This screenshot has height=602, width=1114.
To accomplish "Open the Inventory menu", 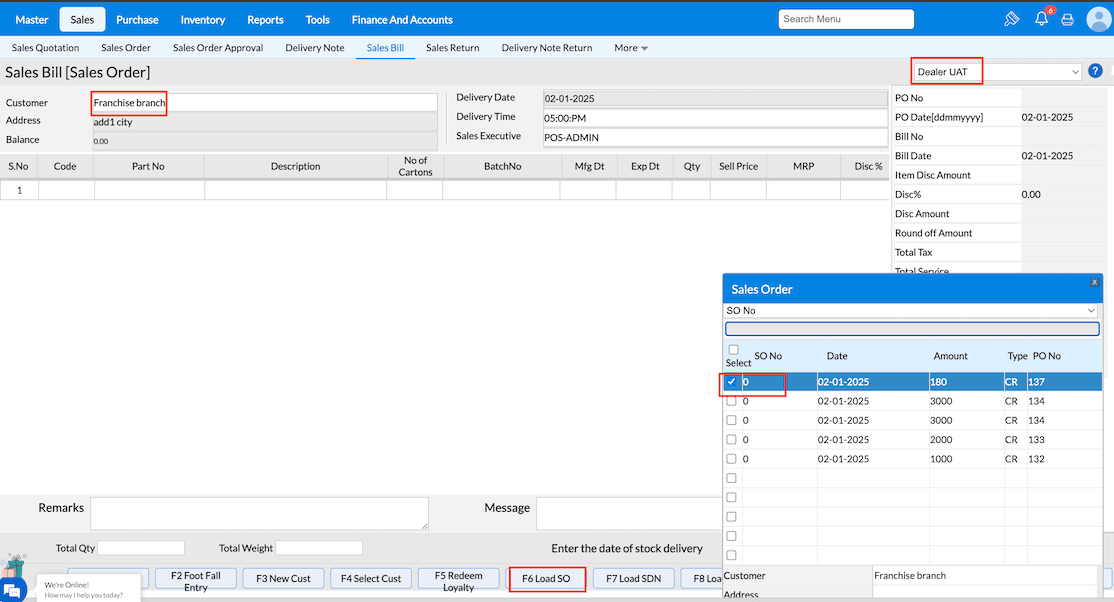I will [202, 20].
